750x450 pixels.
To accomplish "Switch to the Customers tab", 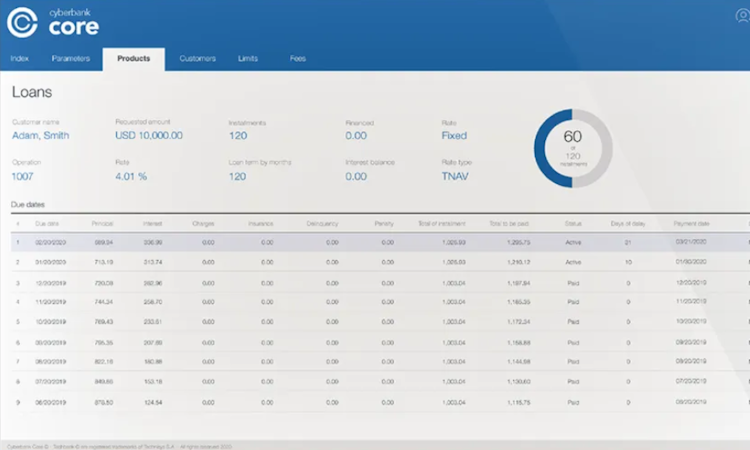I will 198,58.
